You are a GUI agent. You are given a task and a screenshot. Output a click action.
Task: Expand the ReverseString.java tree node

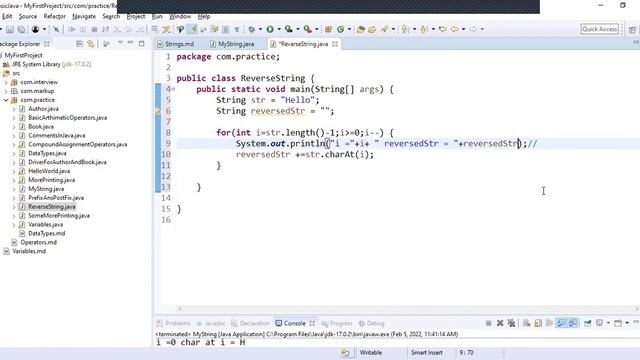pyautogui.click(x=14, y=207)
